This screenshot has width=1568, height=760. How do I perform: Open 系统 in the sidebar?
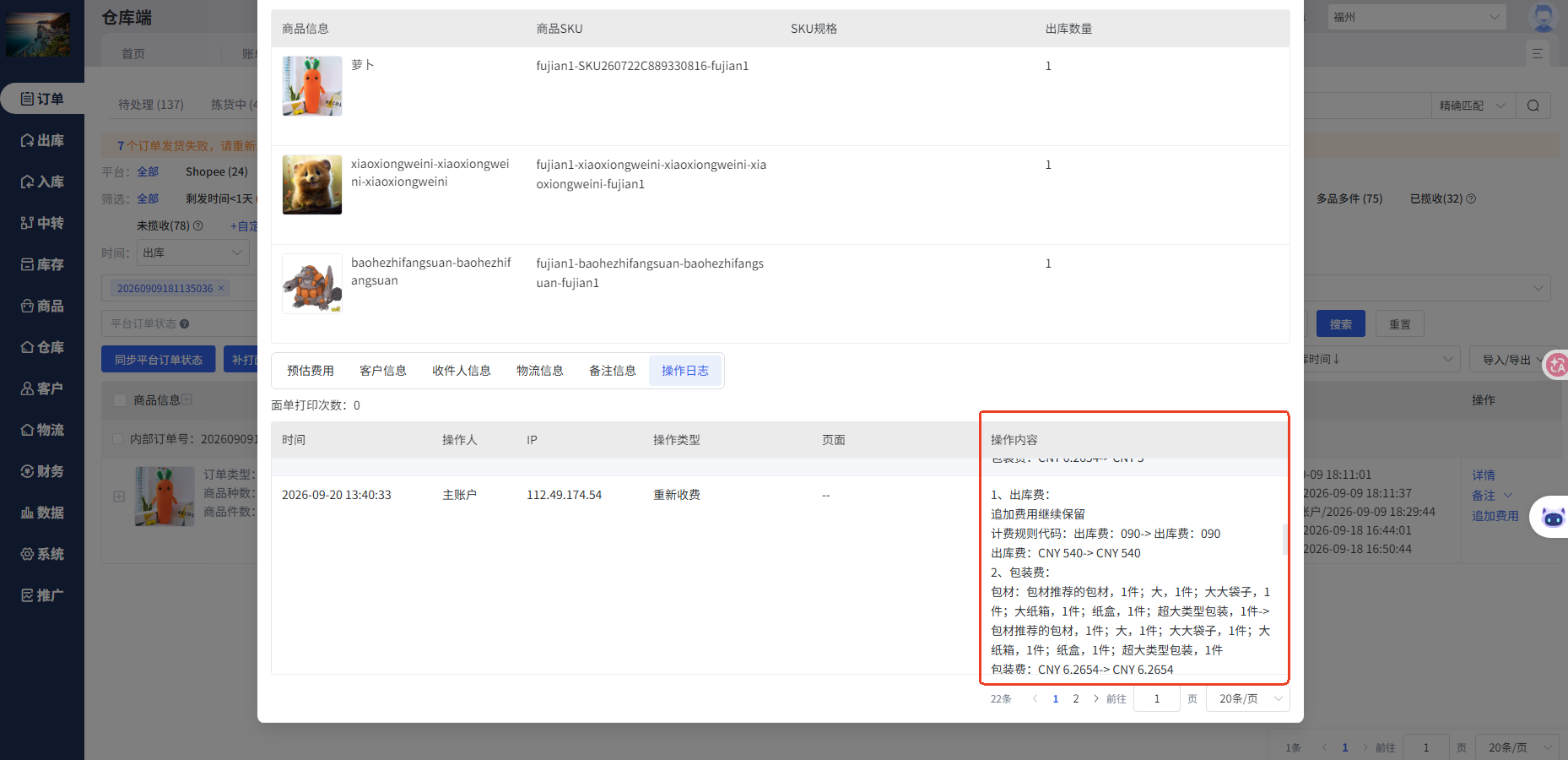click(x=42, y=554)
